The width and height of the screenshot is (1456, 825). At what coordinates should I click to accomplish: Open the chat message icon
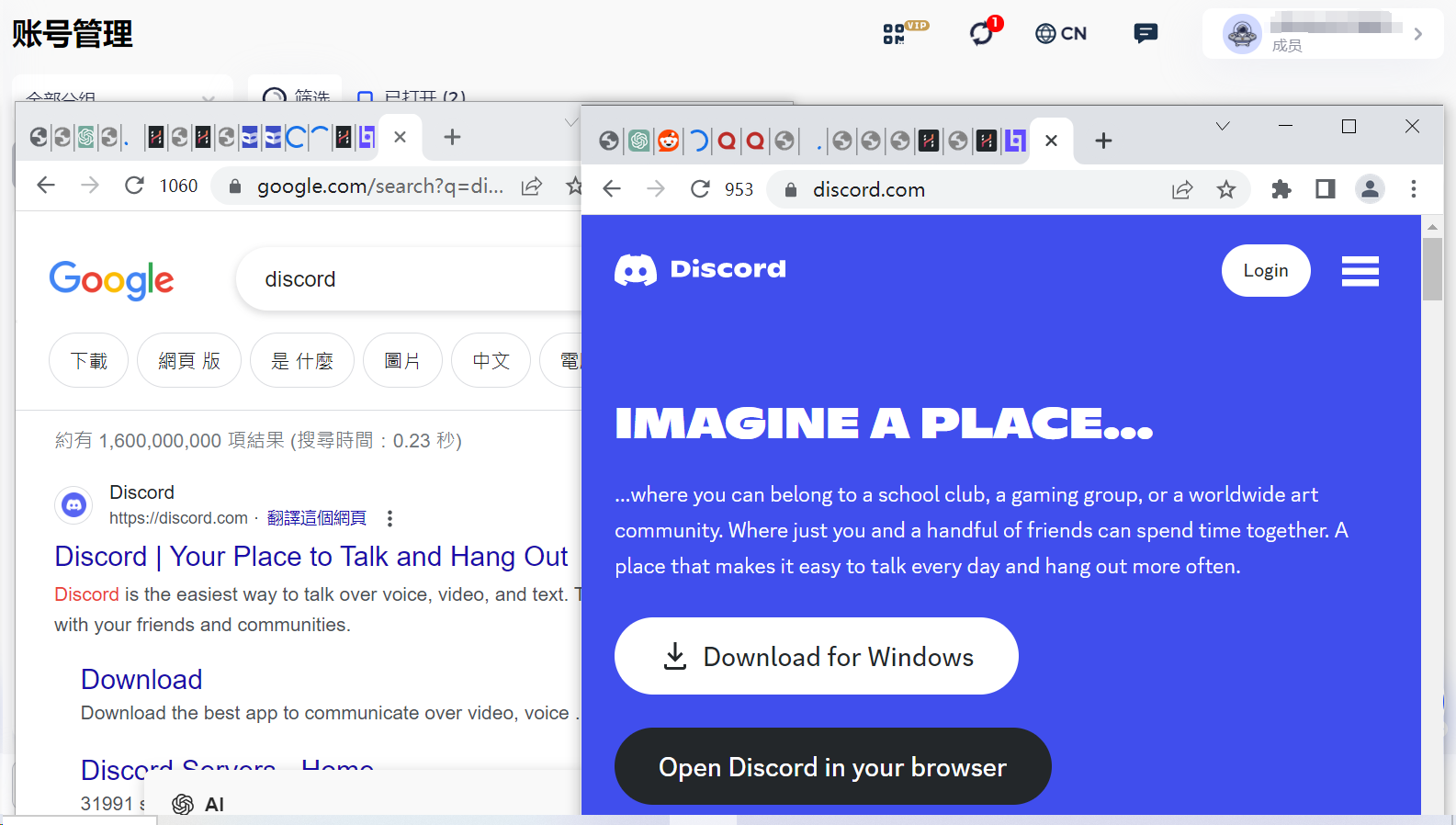(1146, 34)
